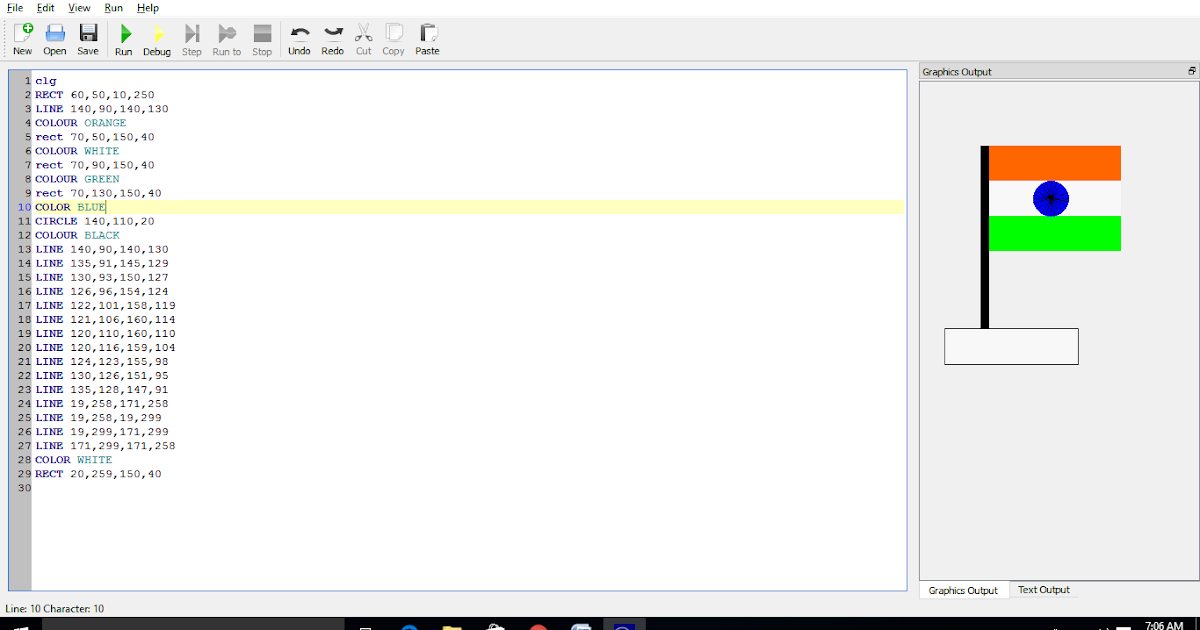Open an existing program file
This screenshot has width=1200, height=630.
point(55,38)
